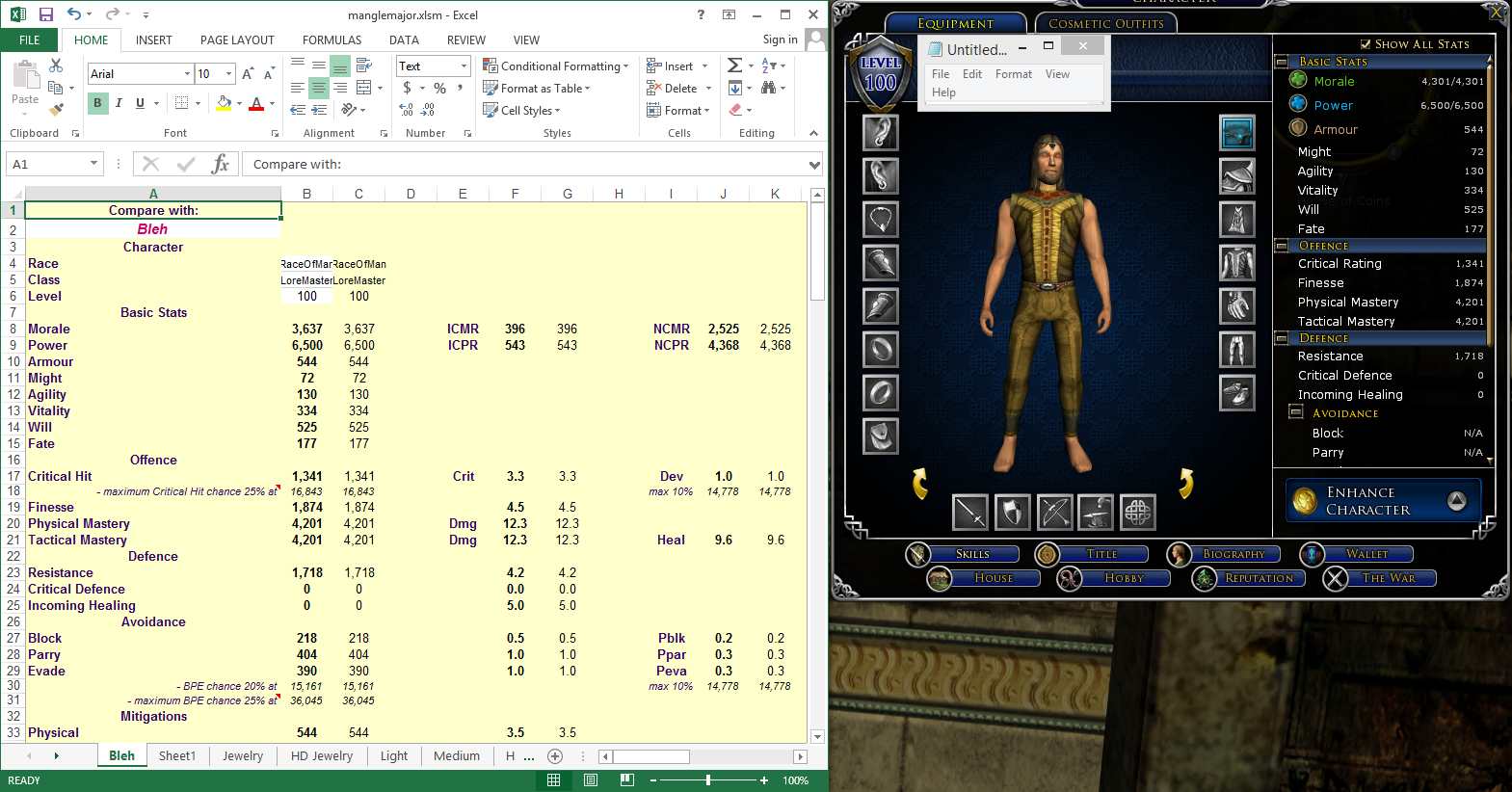Click the shield weapon slot
The height and width of the screenshot is (792, 1512).
tap(1012, 513)
